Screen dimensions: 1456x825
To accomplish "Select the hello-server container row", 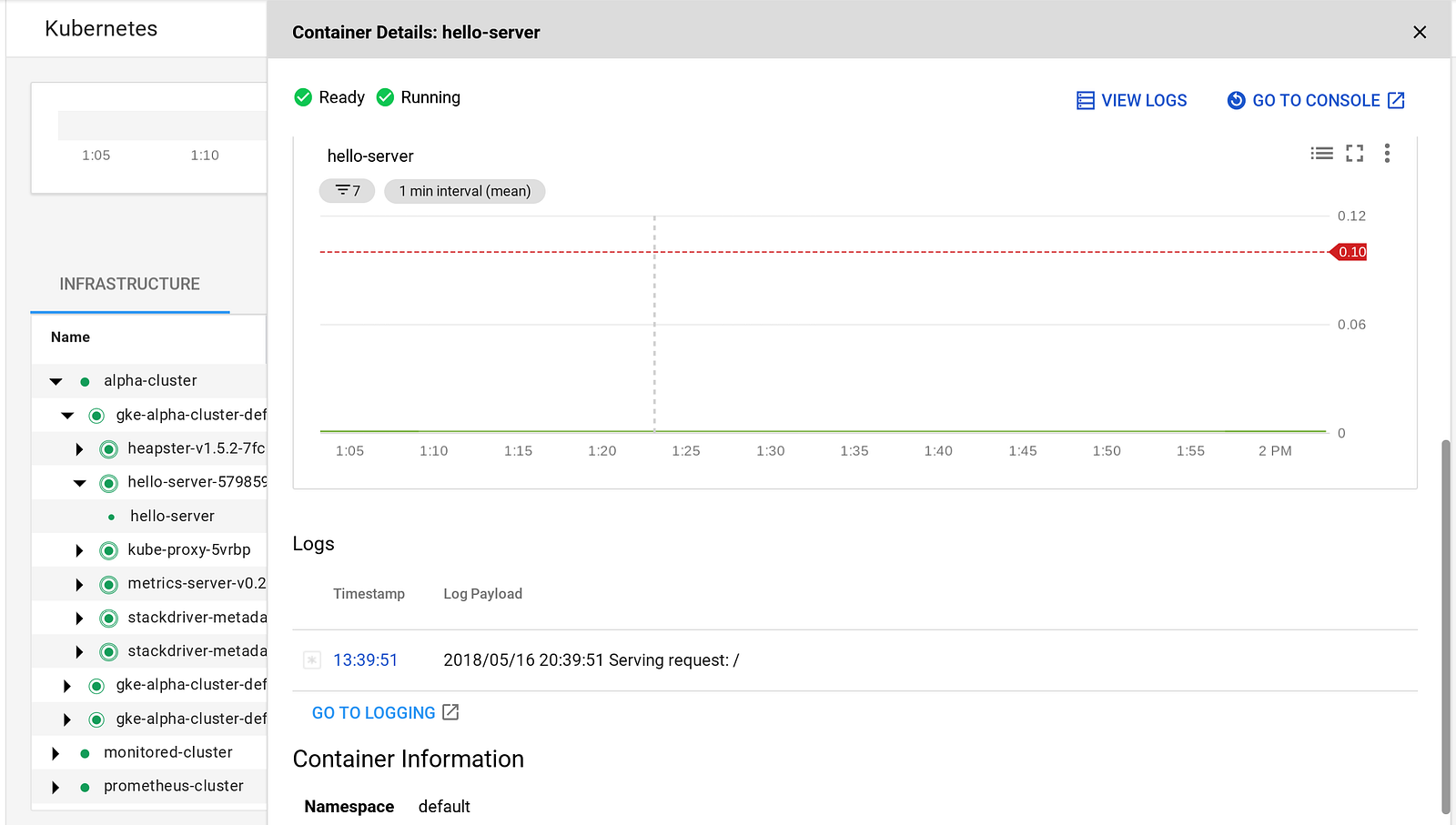I will (x=149, y=517).
